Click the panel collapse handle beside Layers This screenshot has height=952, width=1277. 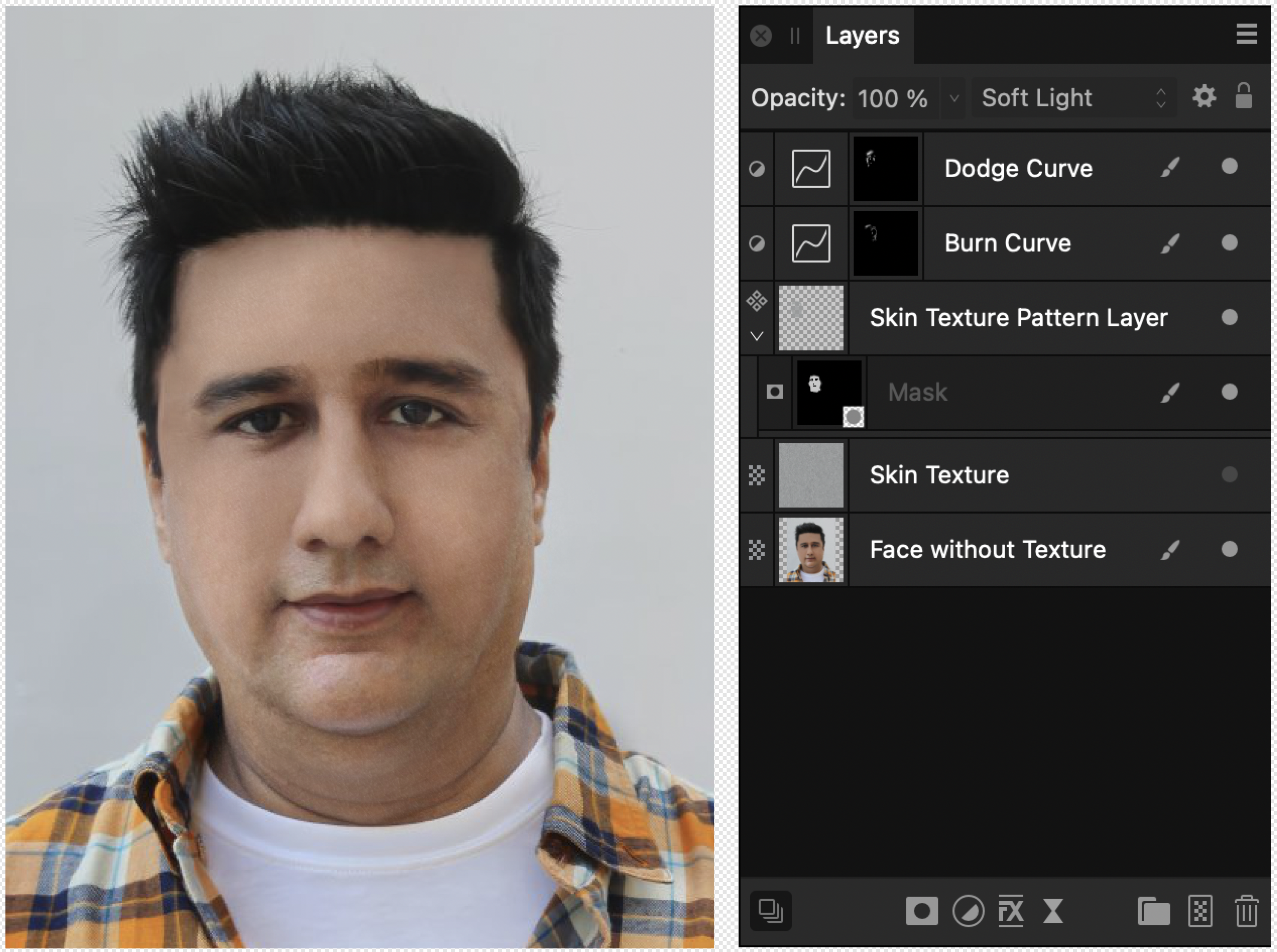(795, 36)
